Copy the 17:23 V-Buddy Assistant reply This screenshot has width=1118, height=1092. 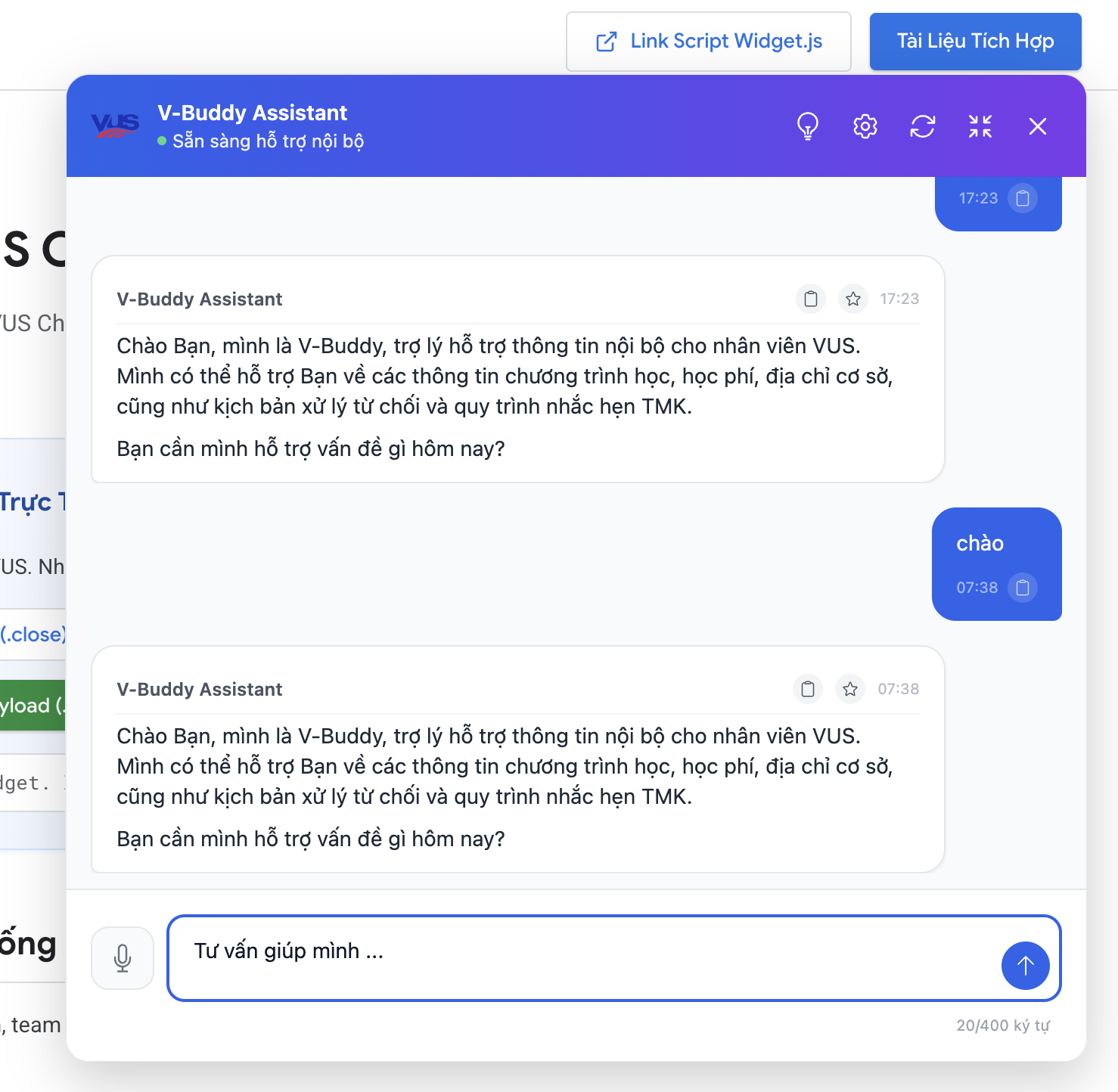click(811, 299)
